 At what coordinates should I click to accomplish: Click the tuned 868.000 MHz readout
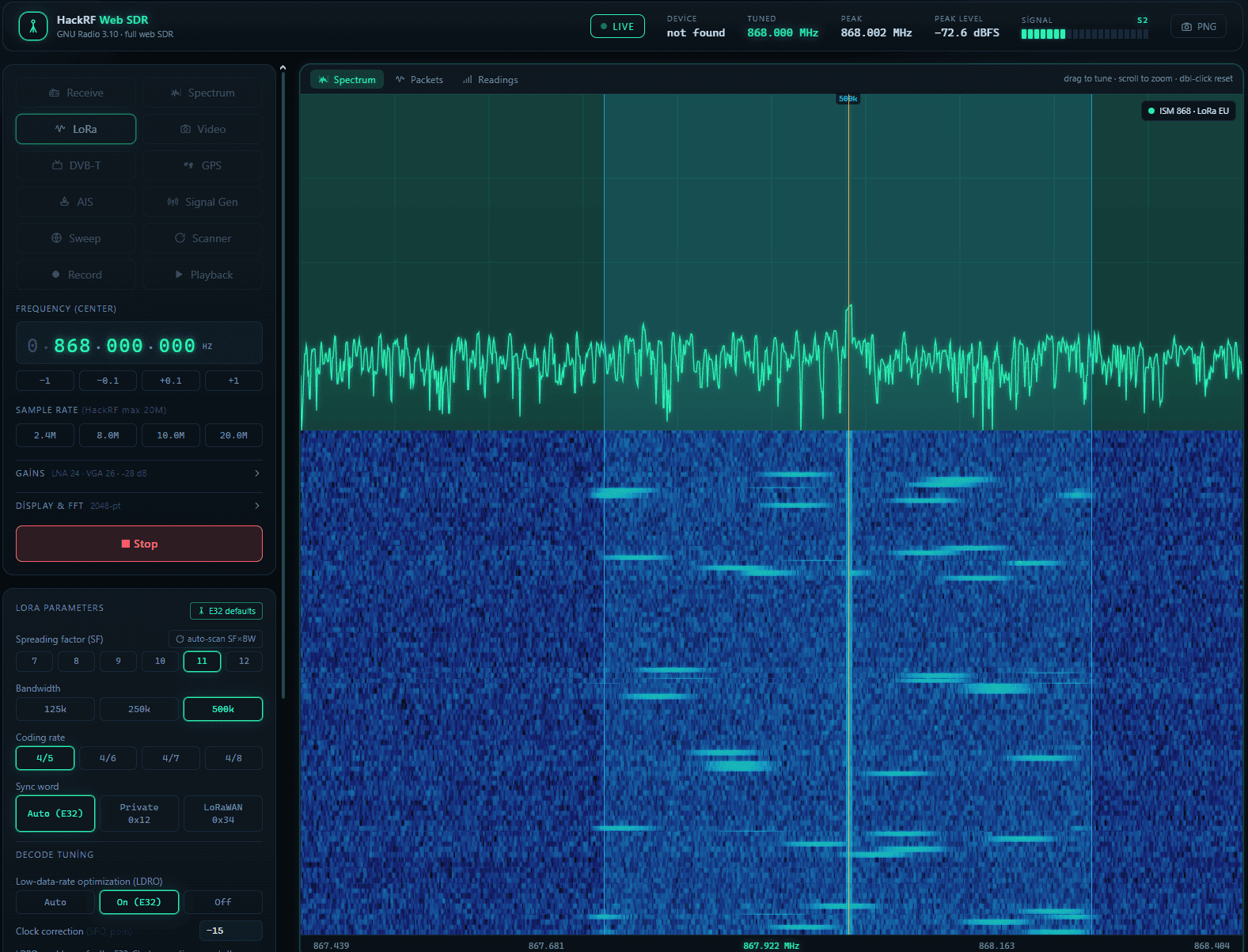pos(783,32)
